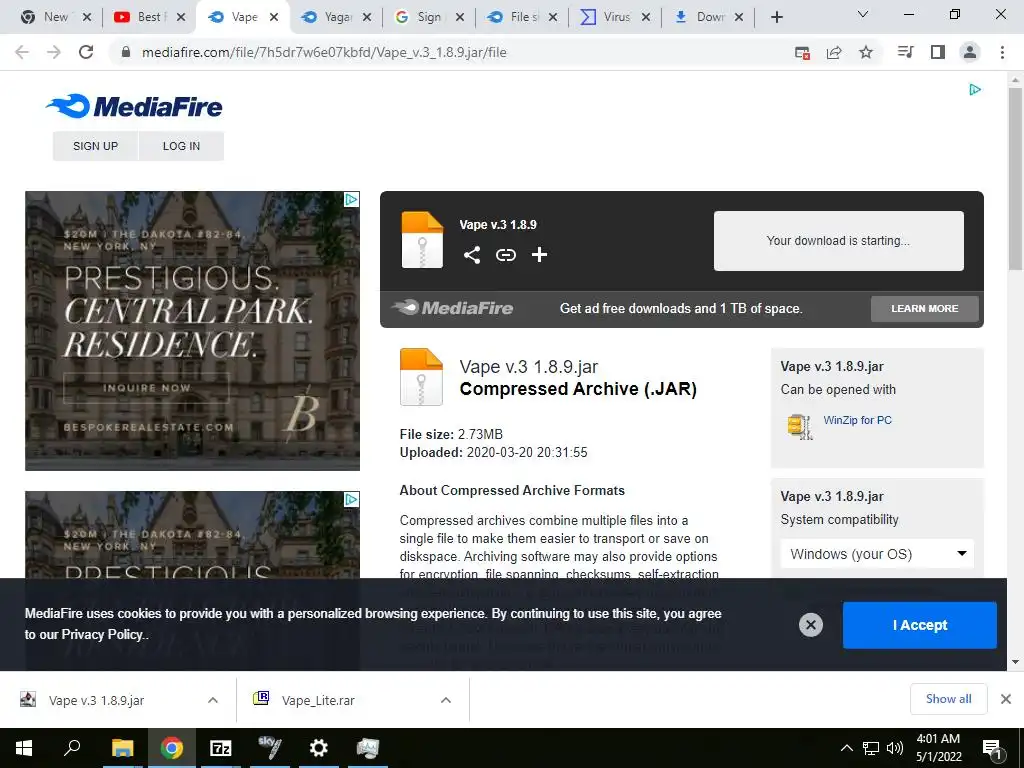1024x768 pixels.
Task: Expand options for Vape_Lite.rar download
Action: (446, 700)
